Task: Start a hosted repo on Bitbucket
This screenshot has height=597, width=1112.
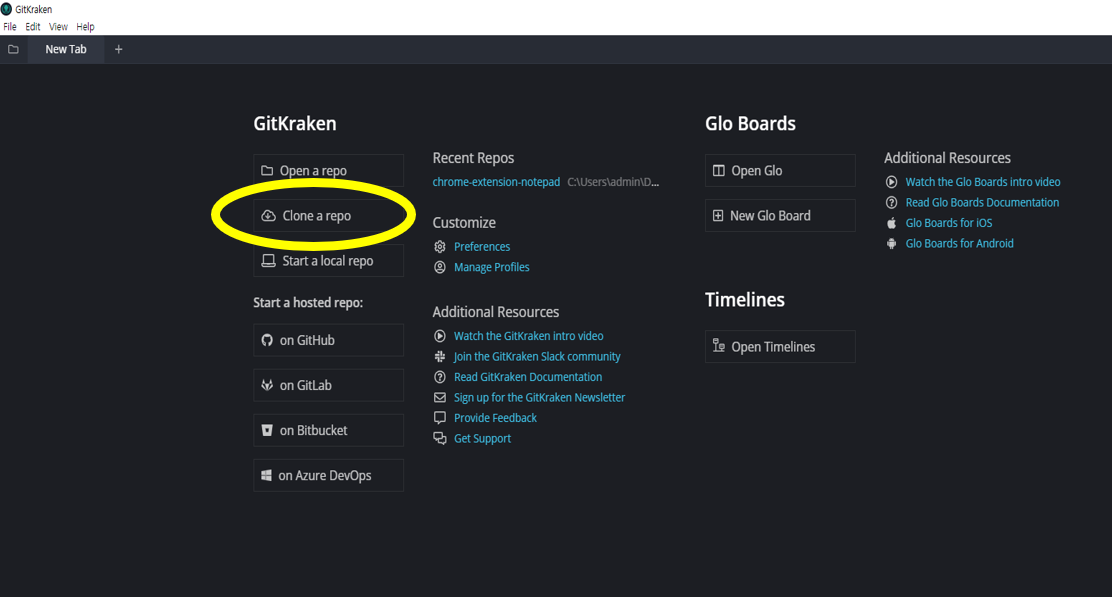Action: [328, 430]
